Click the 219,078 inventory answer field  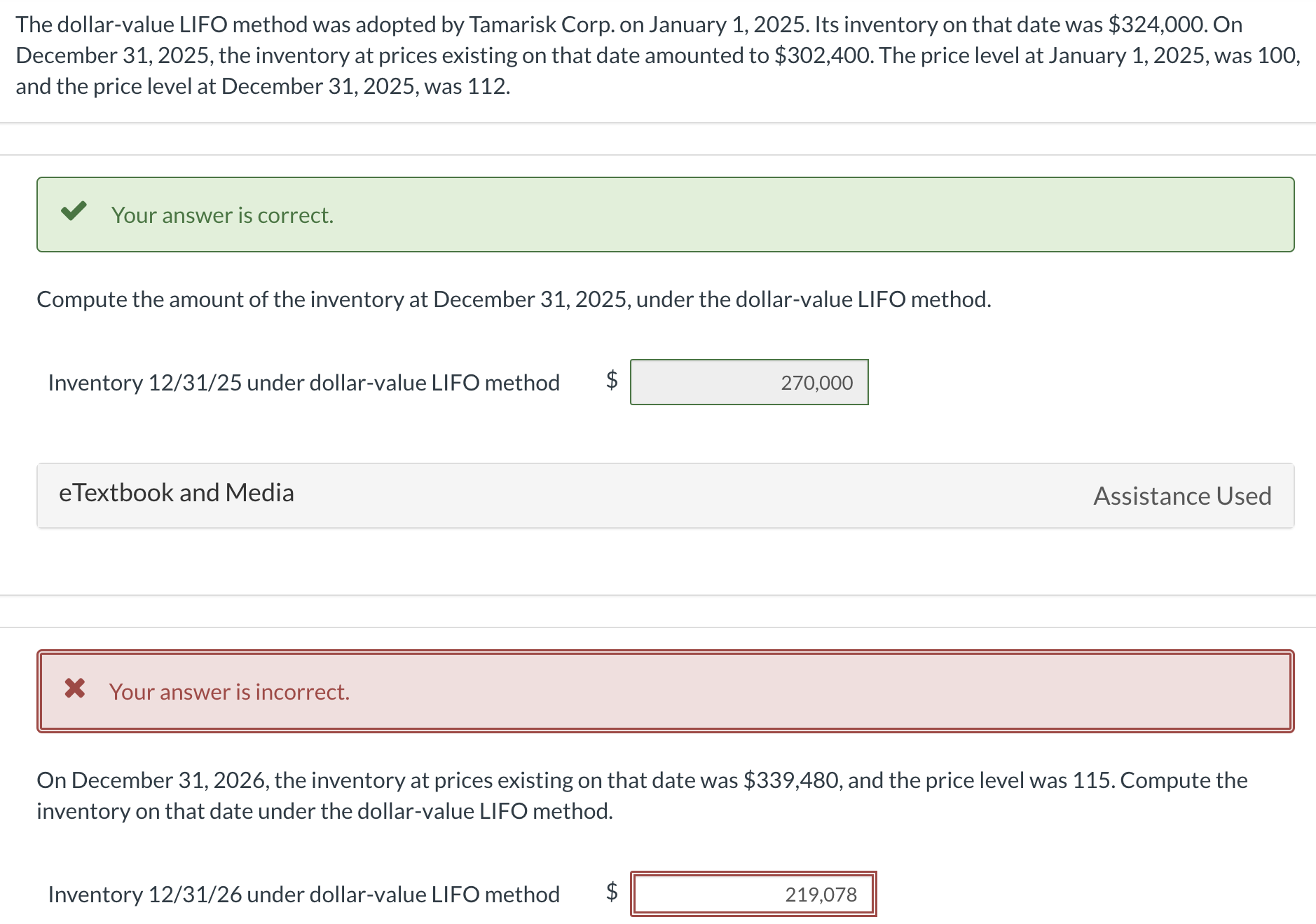(753, 893)
